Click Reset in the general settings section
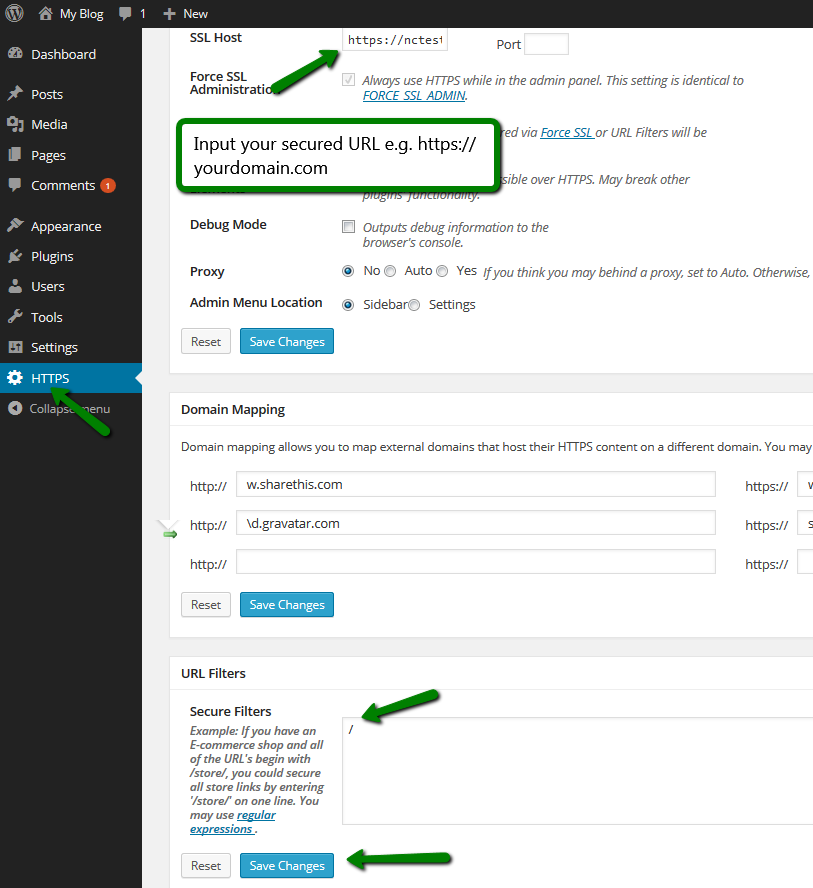 [206, 341]
